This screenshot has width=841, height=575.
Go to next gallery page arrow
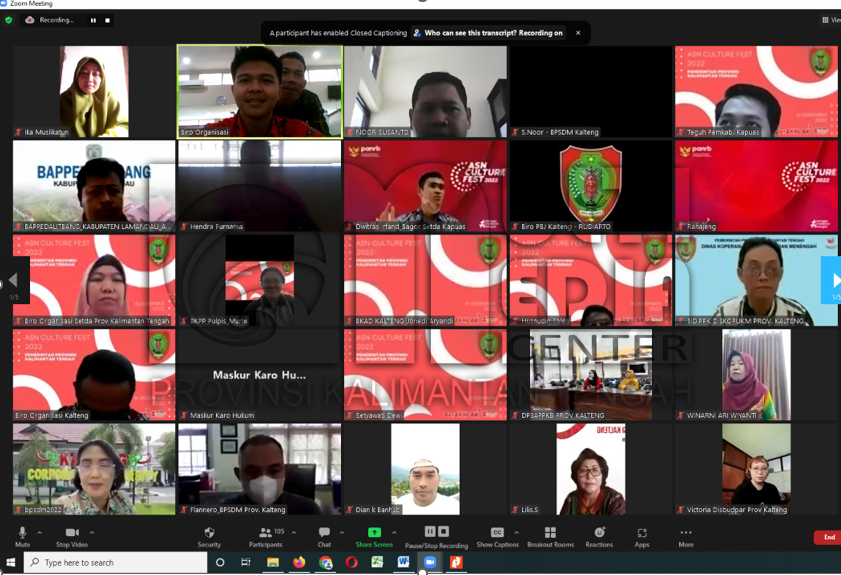[832, 281]
